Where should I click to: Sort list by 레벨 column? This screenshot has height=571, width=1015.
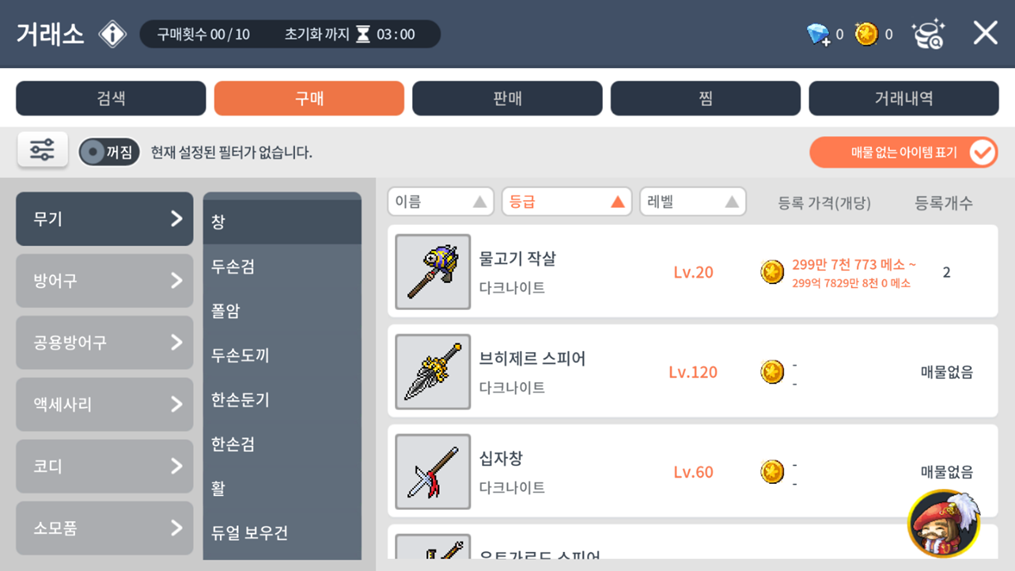[693, 202]
